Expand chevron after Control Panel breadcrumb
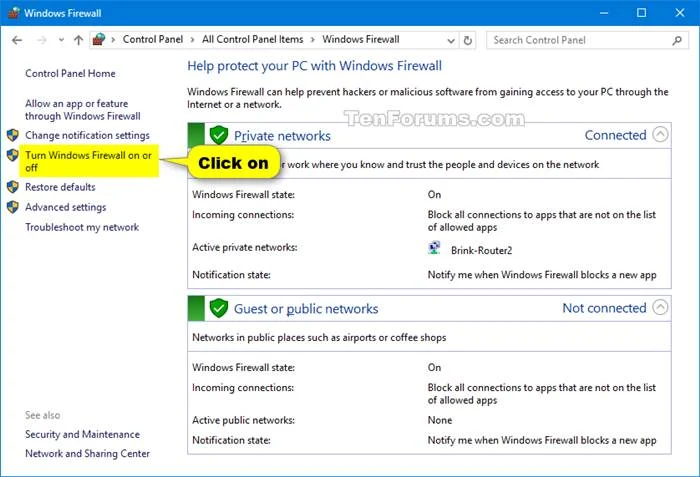 click(x=192, y=40)
